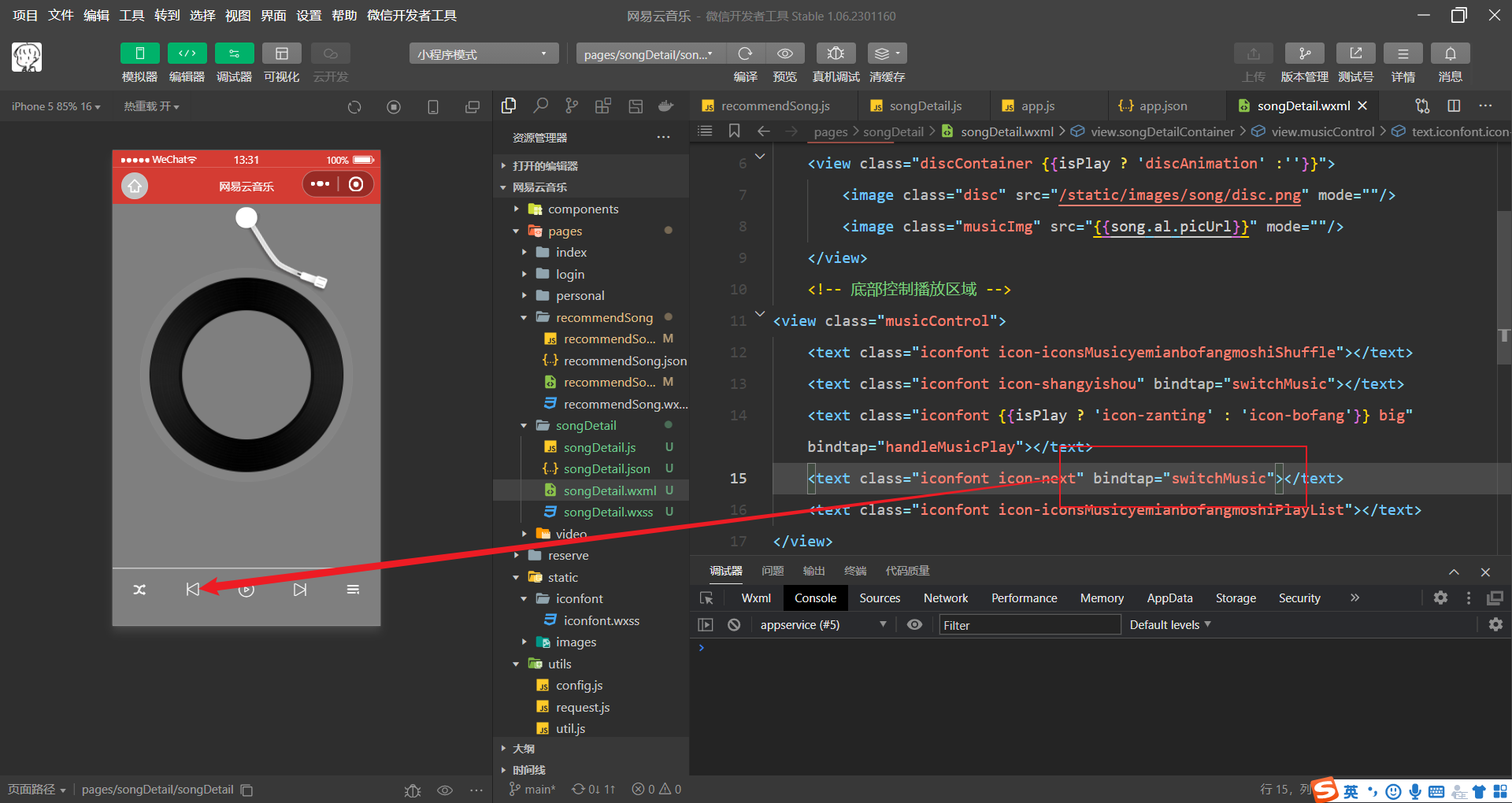Expand the components folder
Viewport: 1512px width, 803px height.
(x=584, y=209)
